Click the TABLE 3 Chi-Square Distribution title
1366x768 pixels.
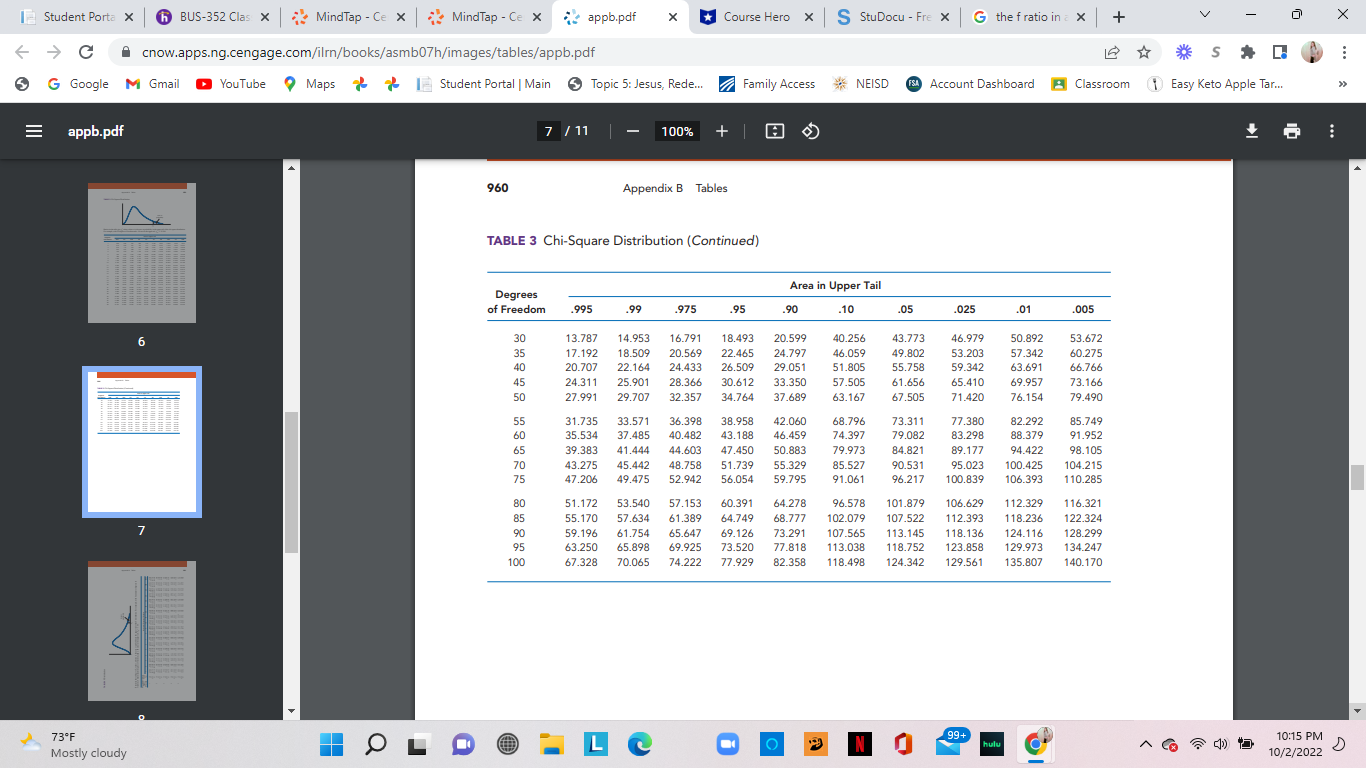click(623, 241)
